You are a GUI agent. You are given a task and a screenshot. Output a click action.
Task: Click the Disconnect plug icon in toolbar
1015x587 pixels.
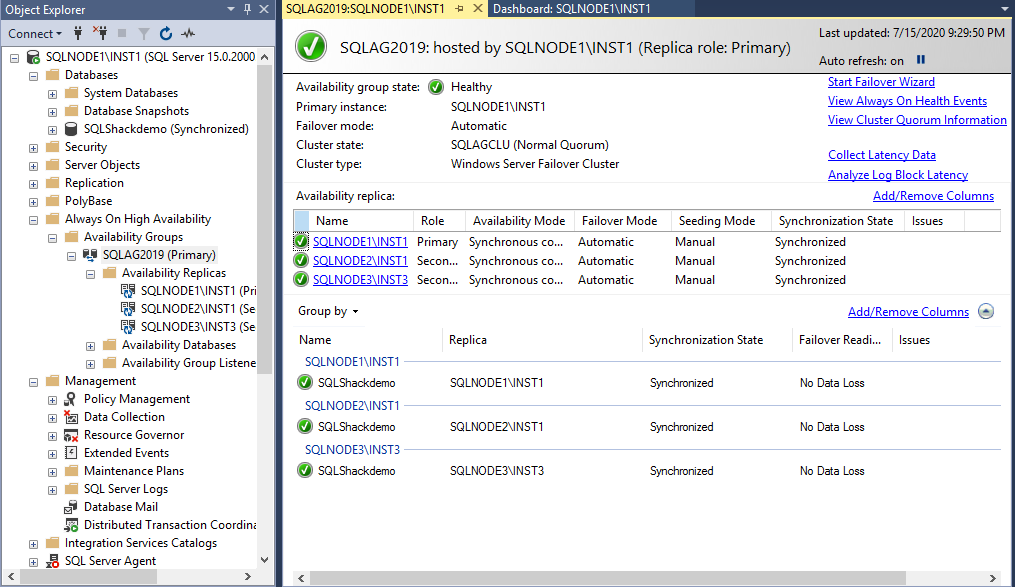[100, 33]
